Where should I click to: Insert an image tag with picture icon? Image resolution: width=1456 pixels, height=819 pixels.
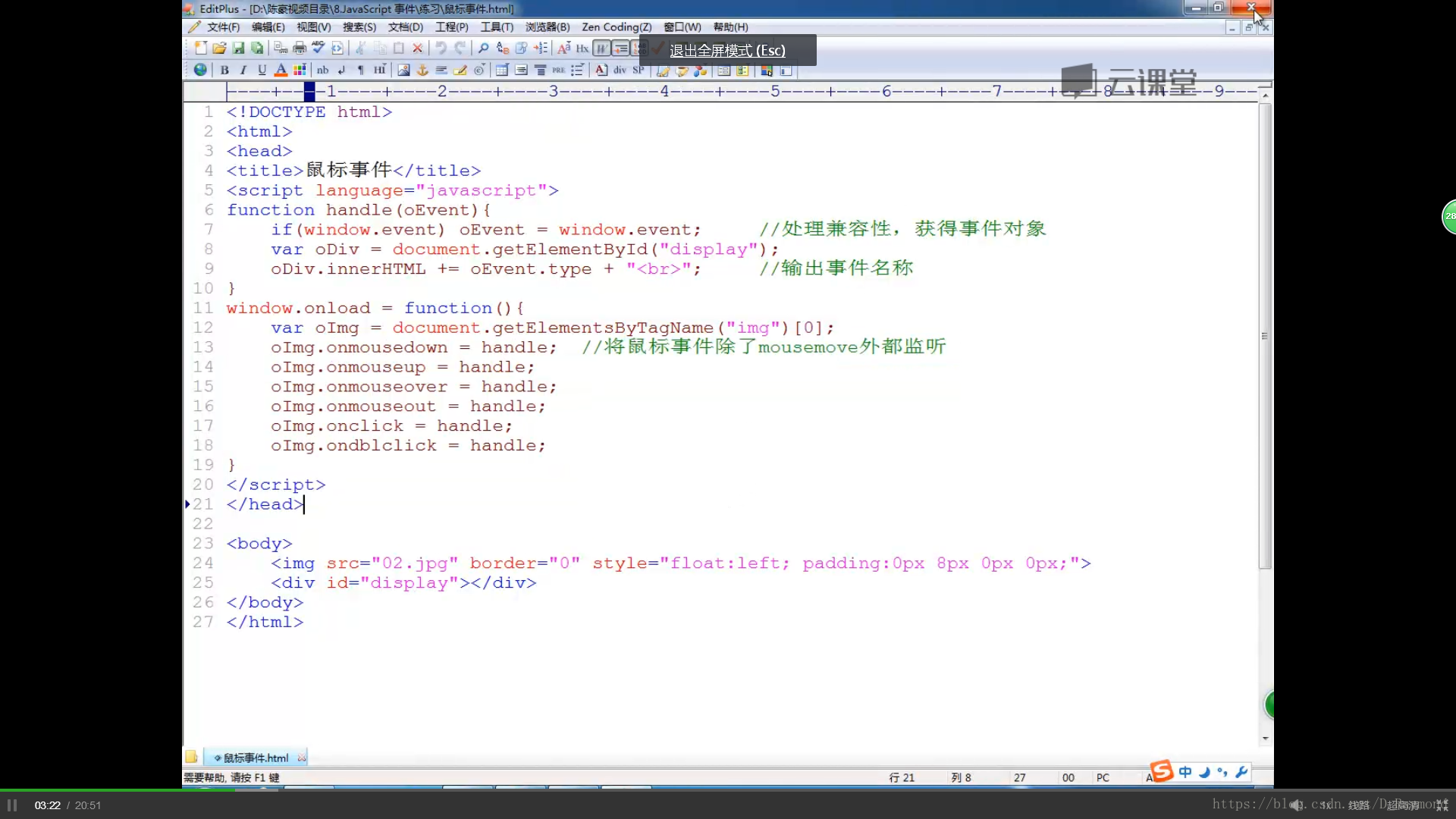(403, 70)
